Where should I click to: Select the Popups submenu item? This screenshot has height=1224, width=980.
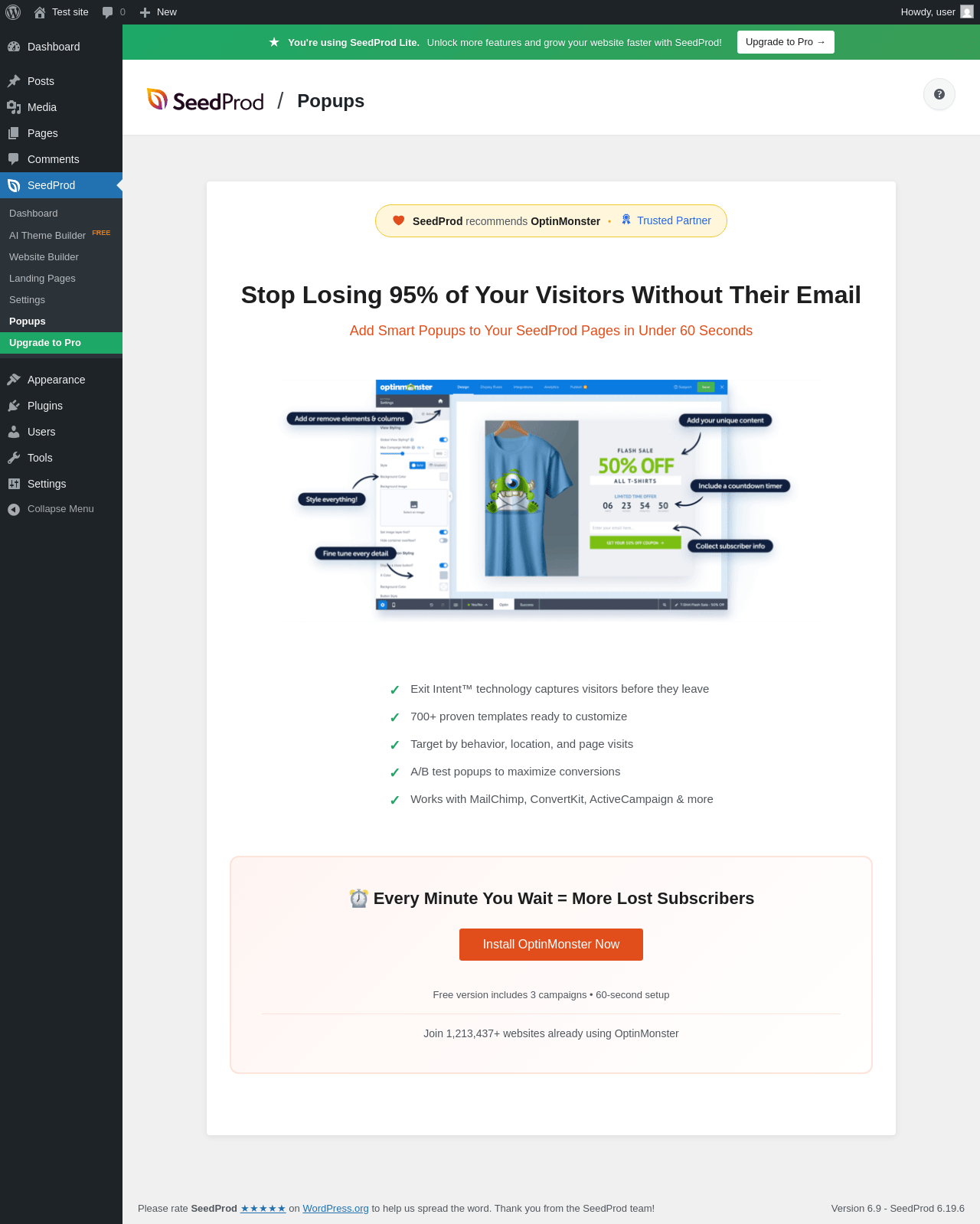pos(61,321)
